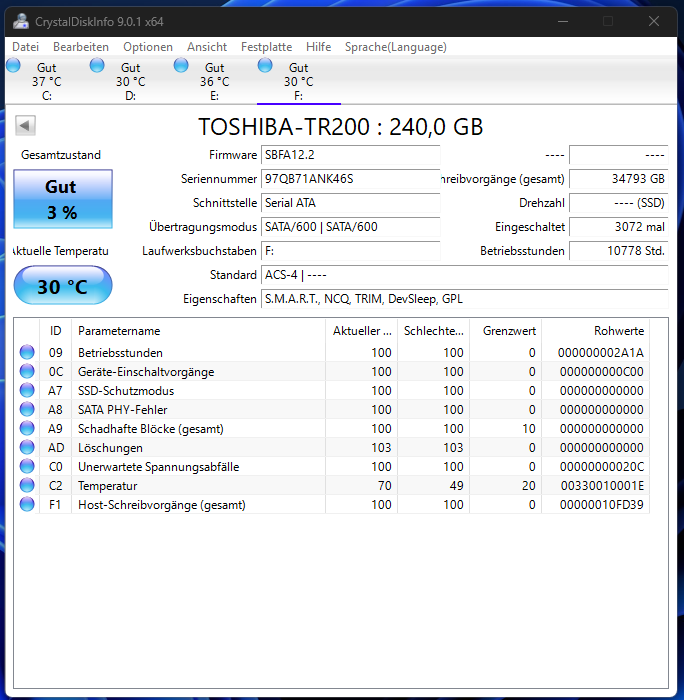Select the Unerwartete Spannungsabfälle row
Image resolution: width=684 pixels, height=700 pixels.
(x=331, y=467)
